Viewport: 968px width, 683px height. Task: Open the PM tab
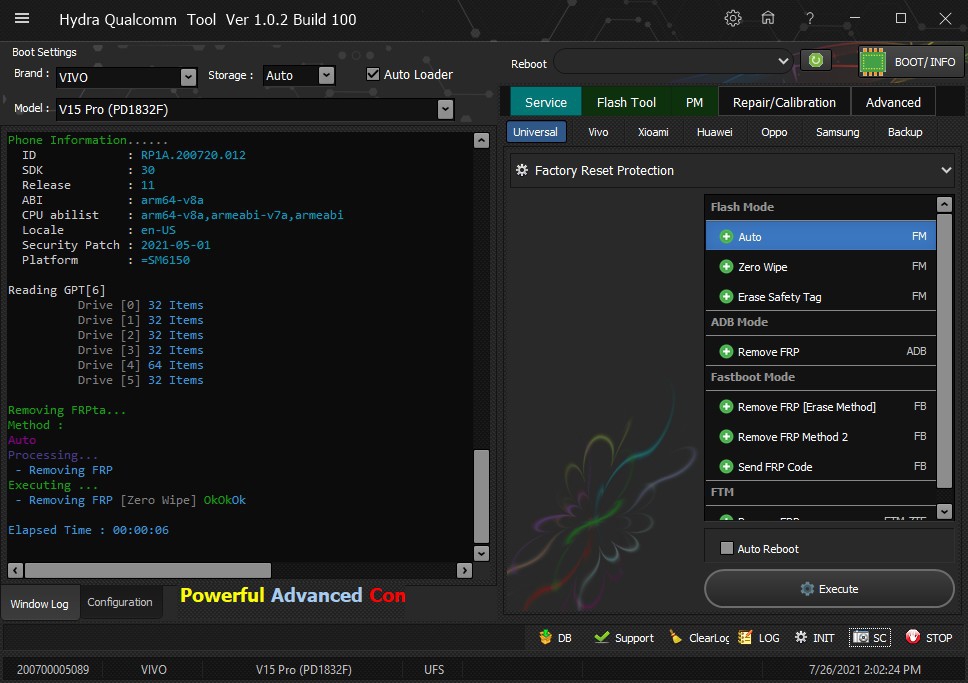click(694, 102)
